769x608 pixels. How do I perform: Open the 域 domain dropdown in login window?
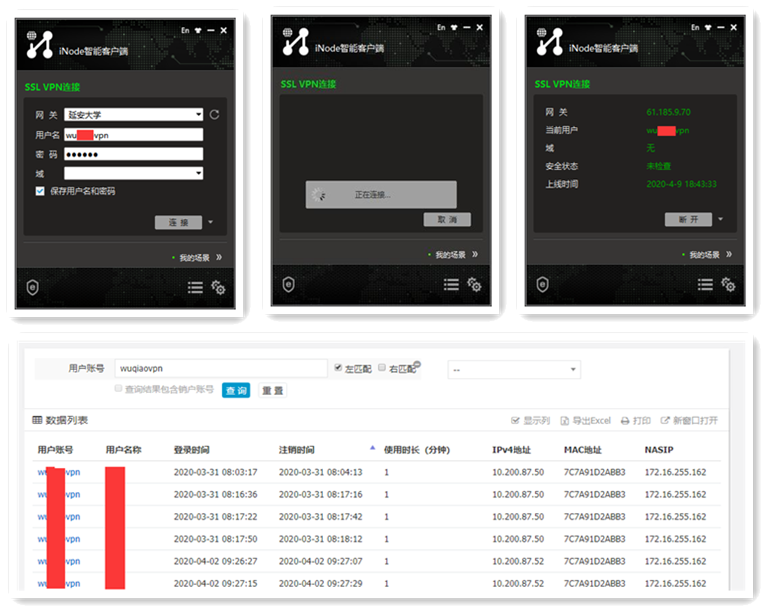point(133,173)
